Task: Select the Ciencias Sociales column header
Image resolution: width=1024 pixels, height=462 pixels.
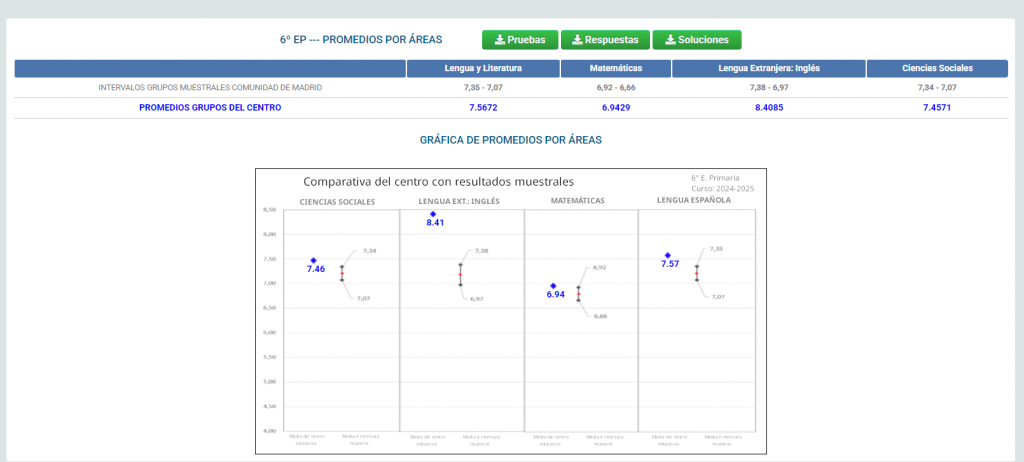Action: point(937,69)
